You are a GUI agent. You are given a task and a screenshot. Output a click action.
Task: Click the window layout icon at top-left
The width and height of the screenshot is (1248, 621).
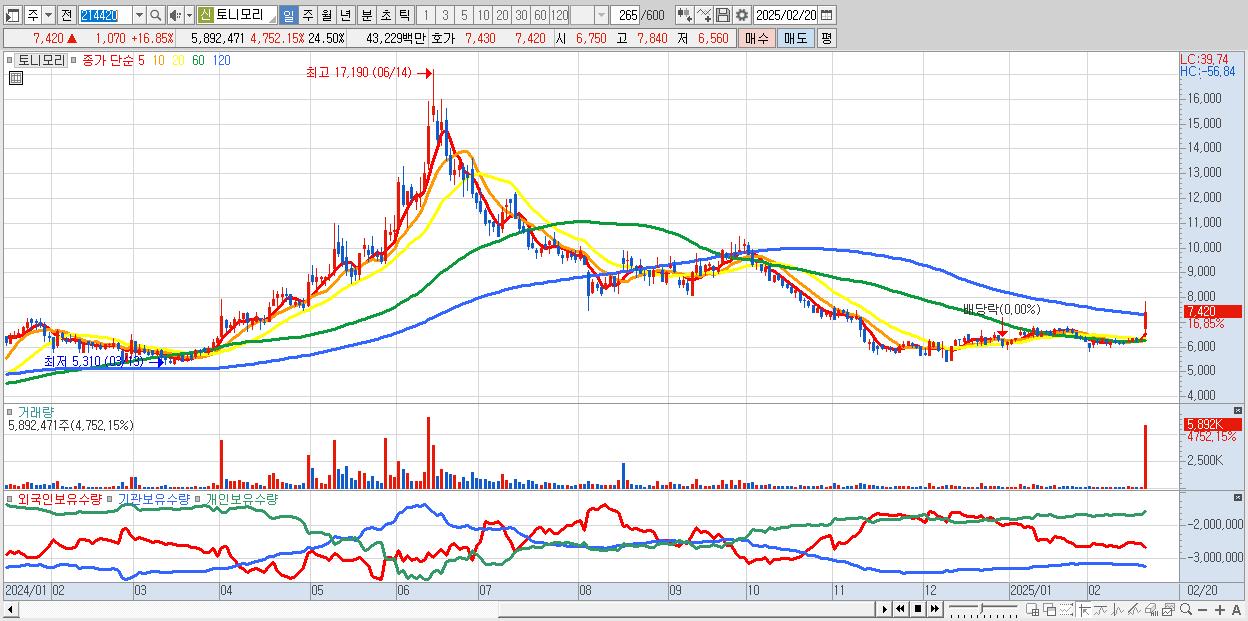click(x=12, y=15)
